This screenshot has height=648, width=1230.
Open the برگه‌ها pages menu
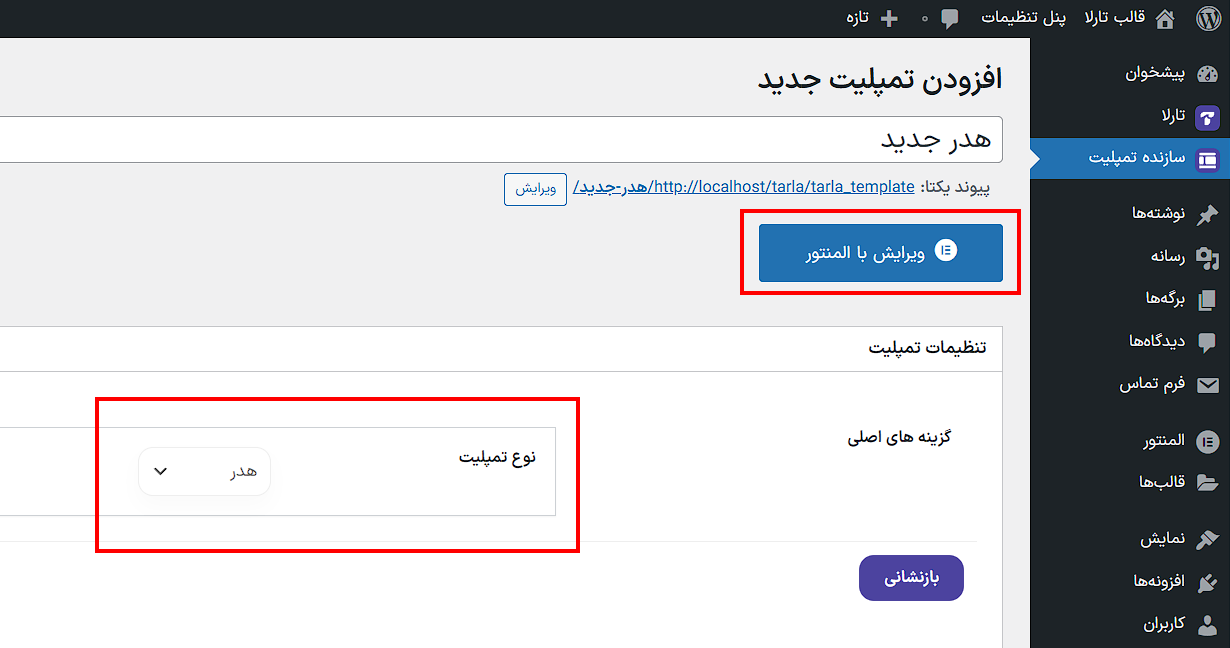[1165, 299]
